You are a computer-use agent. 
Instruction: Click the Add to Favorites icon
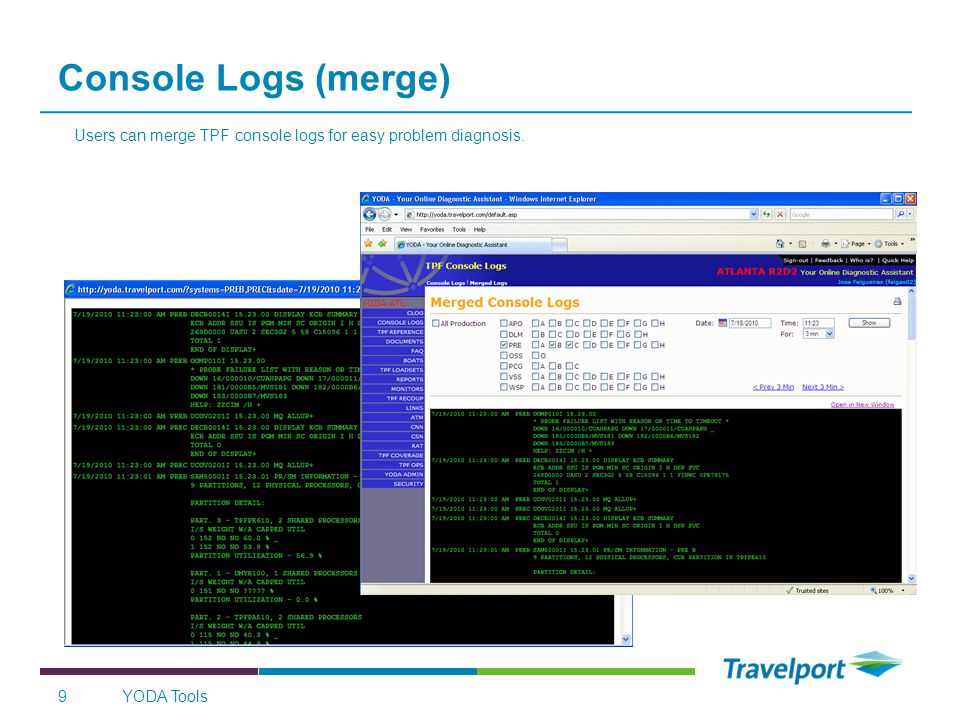[x=383, y=244]
